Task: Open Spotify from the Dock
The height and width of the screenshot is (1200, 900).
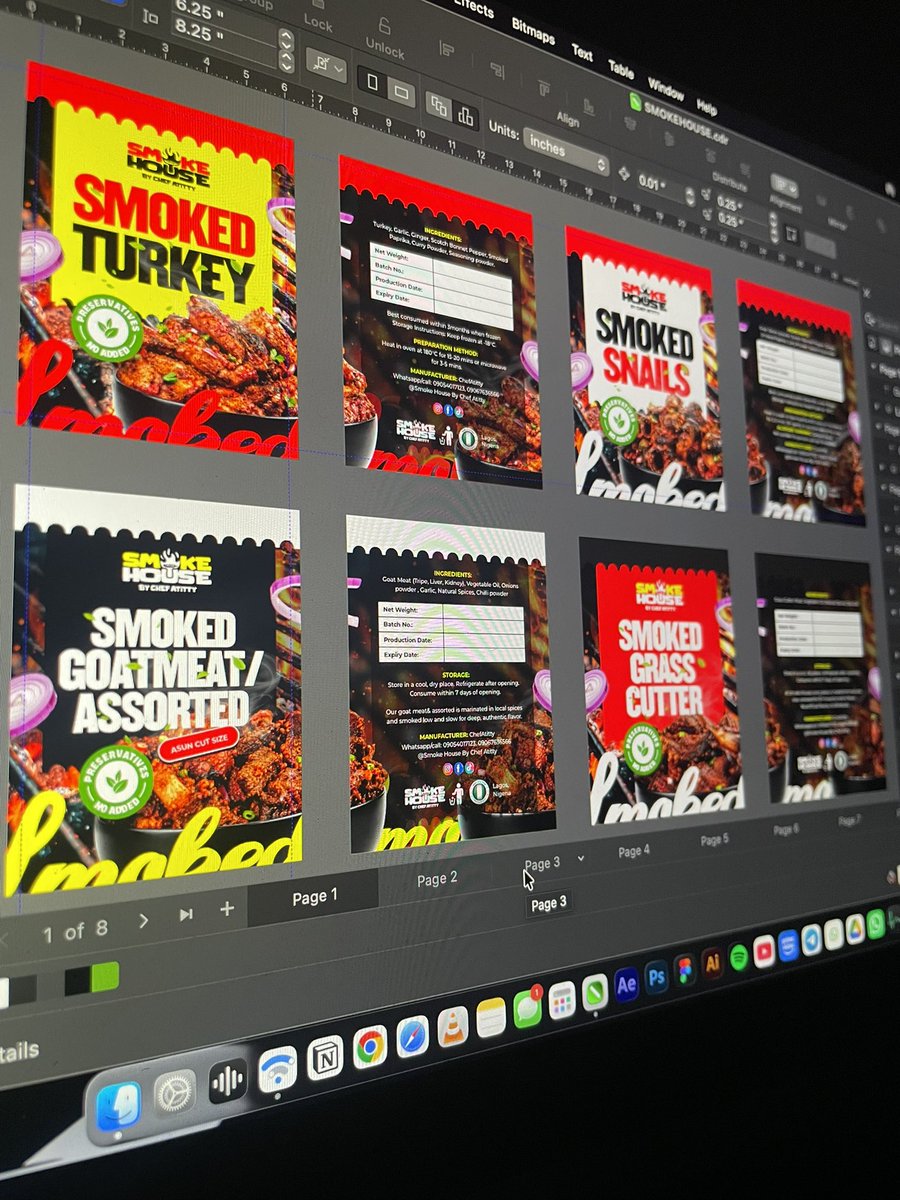Action: (x=739, y=956)
